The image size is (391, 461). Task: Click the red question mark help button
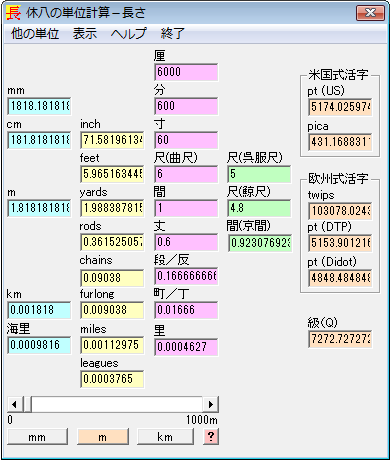point(211,436)
